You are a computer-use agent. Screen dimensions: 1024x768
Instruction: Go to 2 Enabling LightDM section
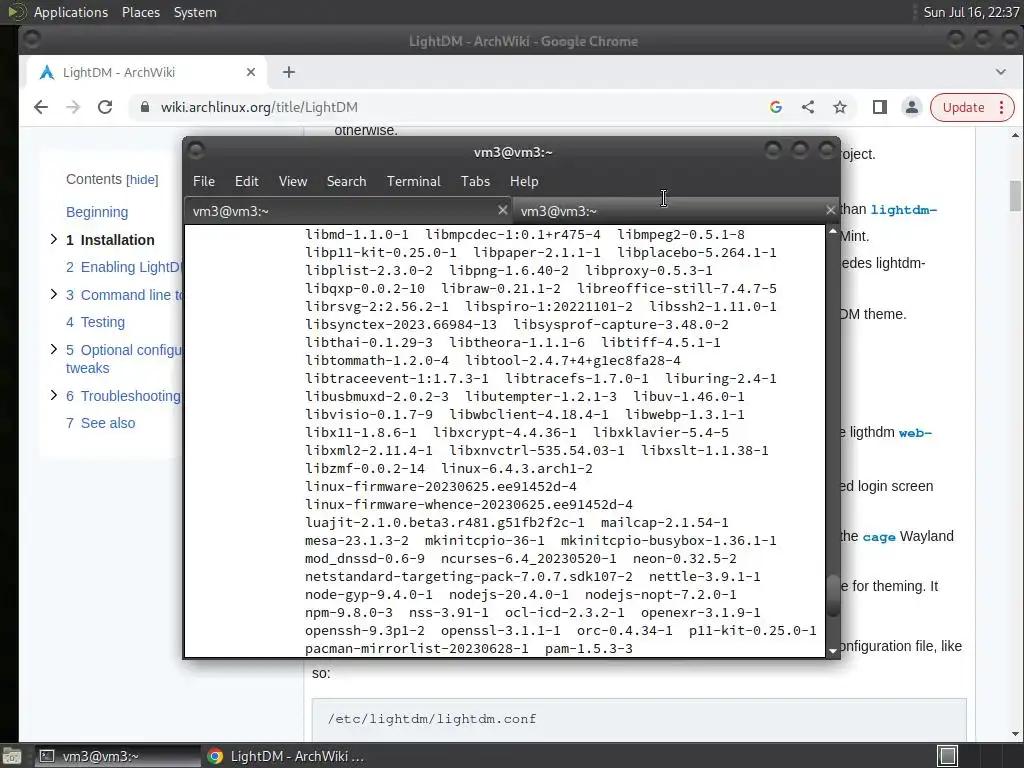[124, 267]
